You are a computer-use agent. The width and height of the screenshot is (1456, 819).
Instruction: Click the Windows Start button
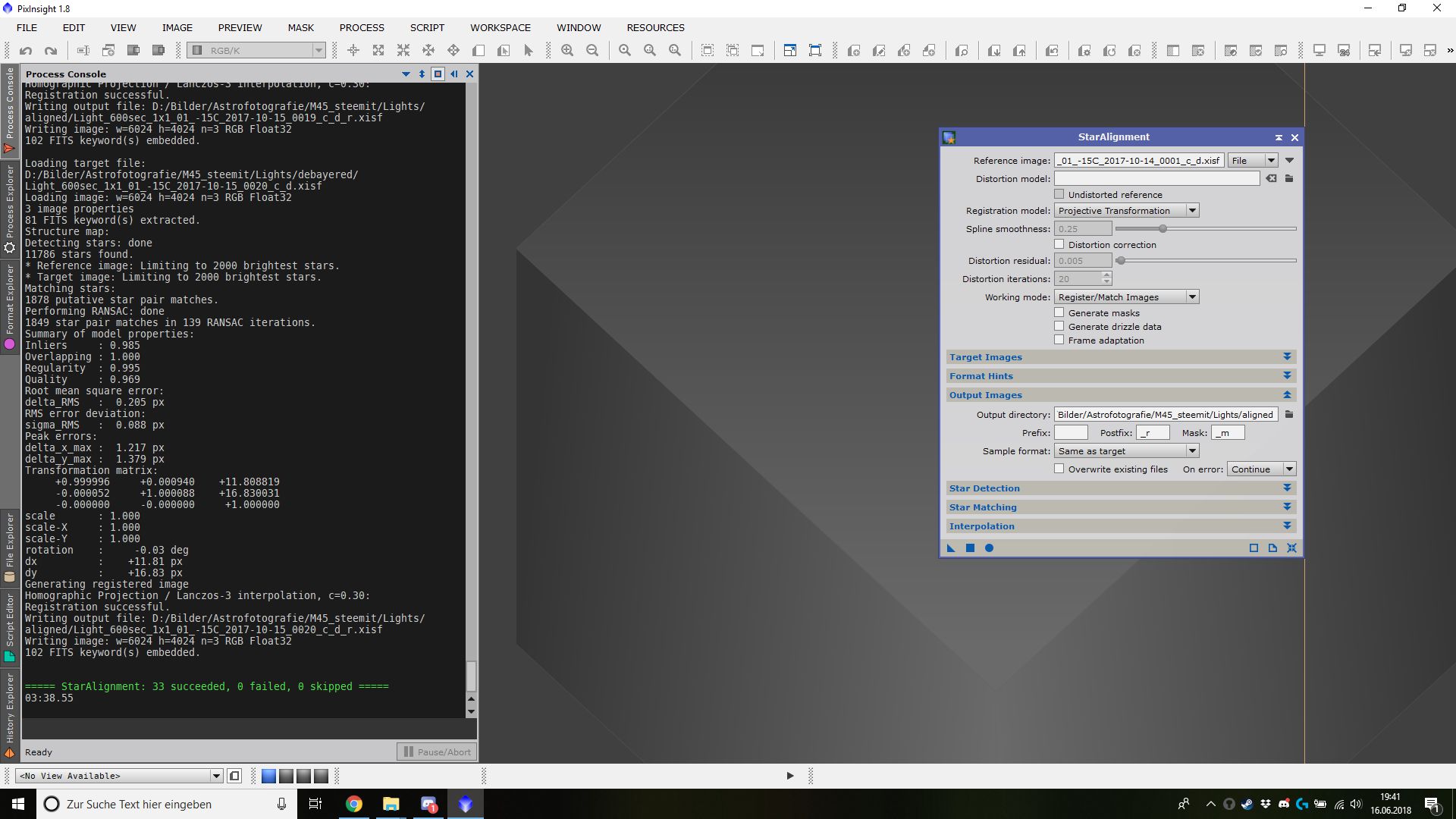(x=18, y=804)
